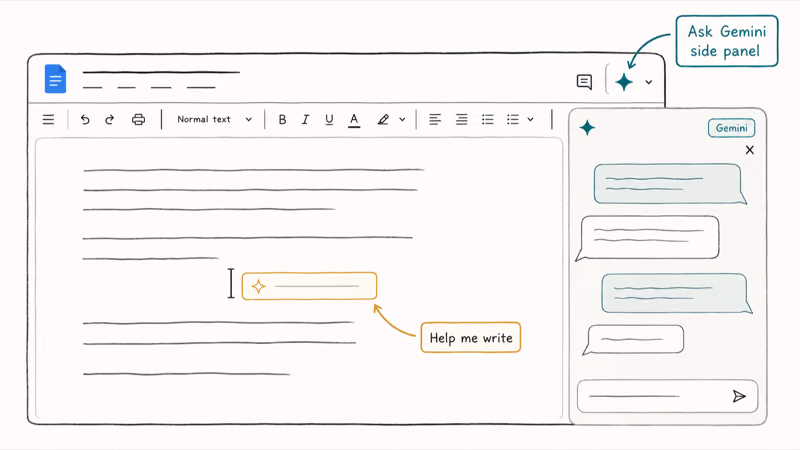The width and height of the screenshot is (800, 450).
Task: Select the highlighter pen tool
Action: (383, 119)
